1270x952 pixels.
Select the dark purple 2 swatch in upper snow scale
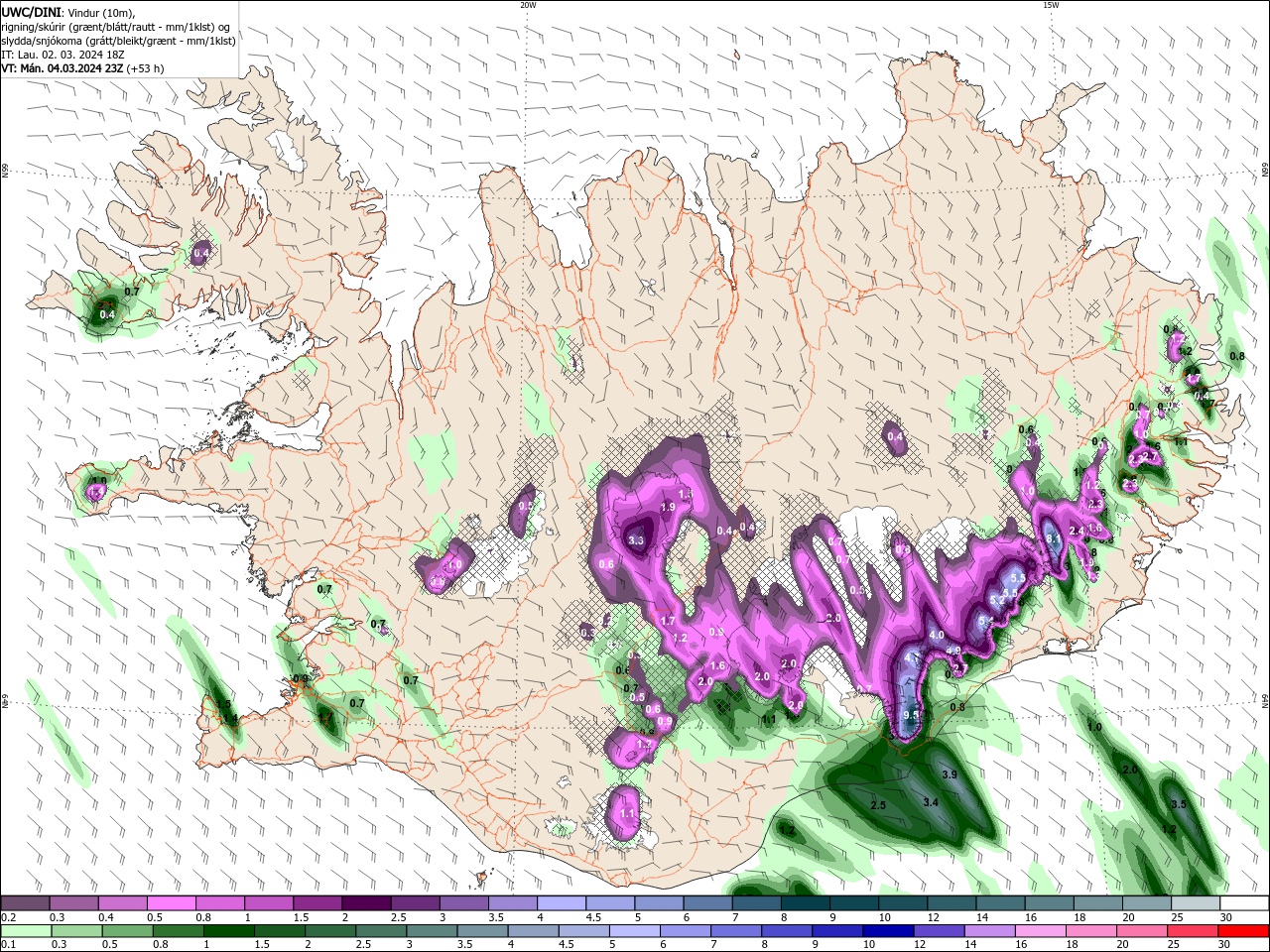[x=366, y=903]
